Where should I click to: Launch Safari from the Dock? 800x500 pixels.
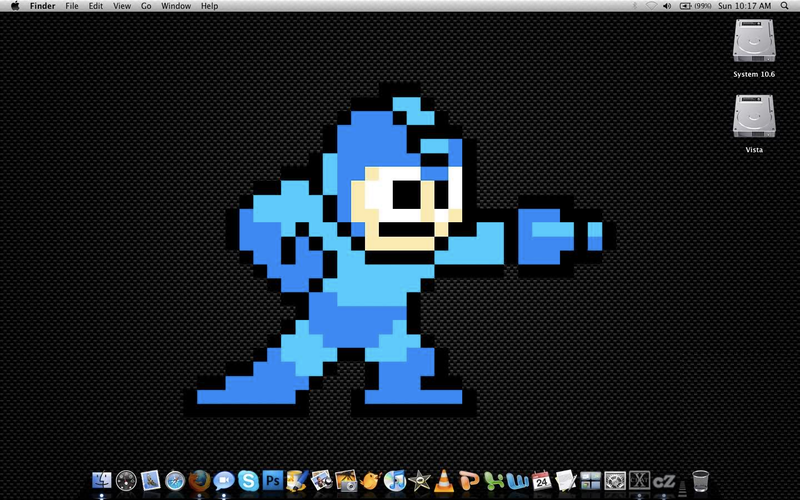pyautogui.click(x=175, y=481)
